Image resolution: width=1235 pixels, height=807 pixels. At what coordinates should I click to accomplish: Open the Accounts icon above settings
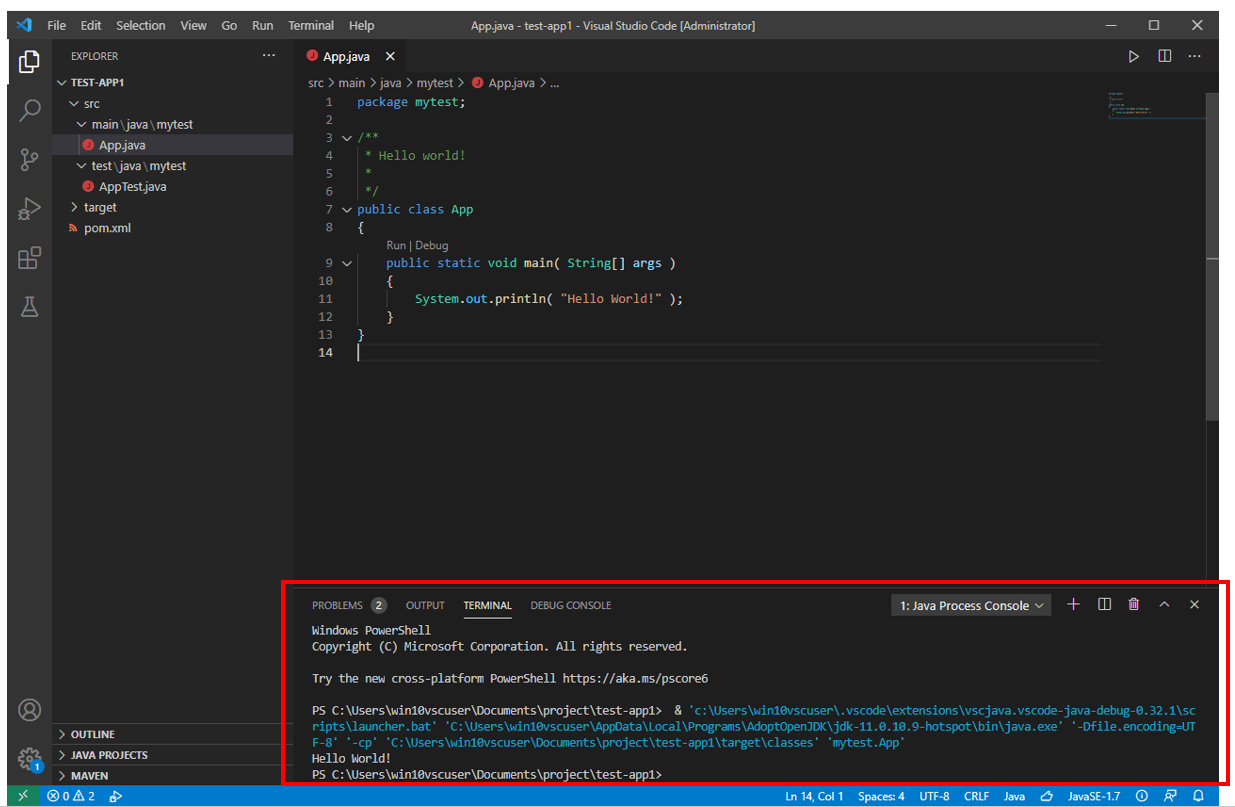29,709
